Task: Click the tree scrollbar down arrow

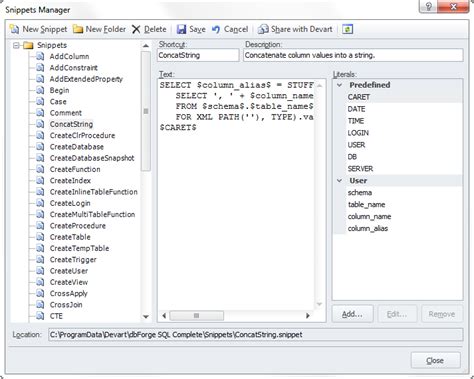Action: (x=146, y=317)
